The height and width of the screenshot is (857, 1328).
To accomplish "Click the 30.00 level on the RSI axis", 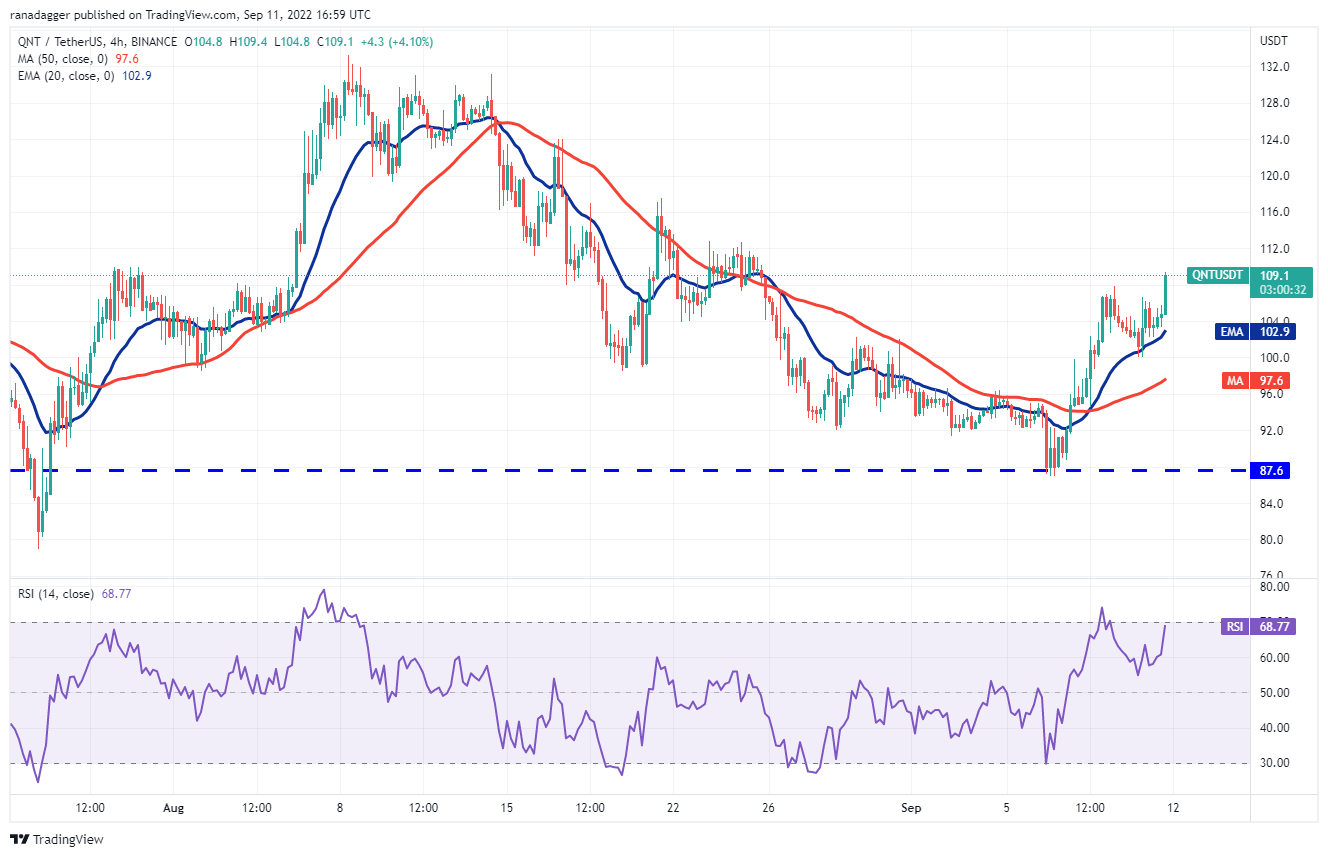I will point(1273,763).
